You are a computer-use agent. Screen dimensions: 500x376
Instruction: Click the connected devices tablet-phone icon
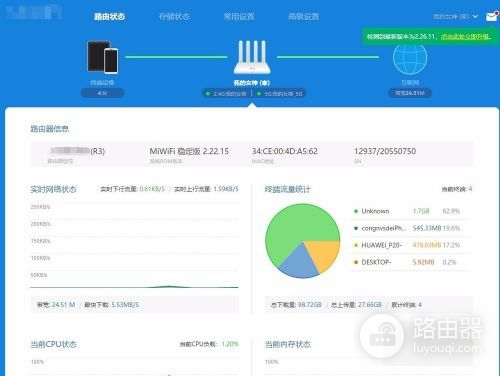coord(103,57)
